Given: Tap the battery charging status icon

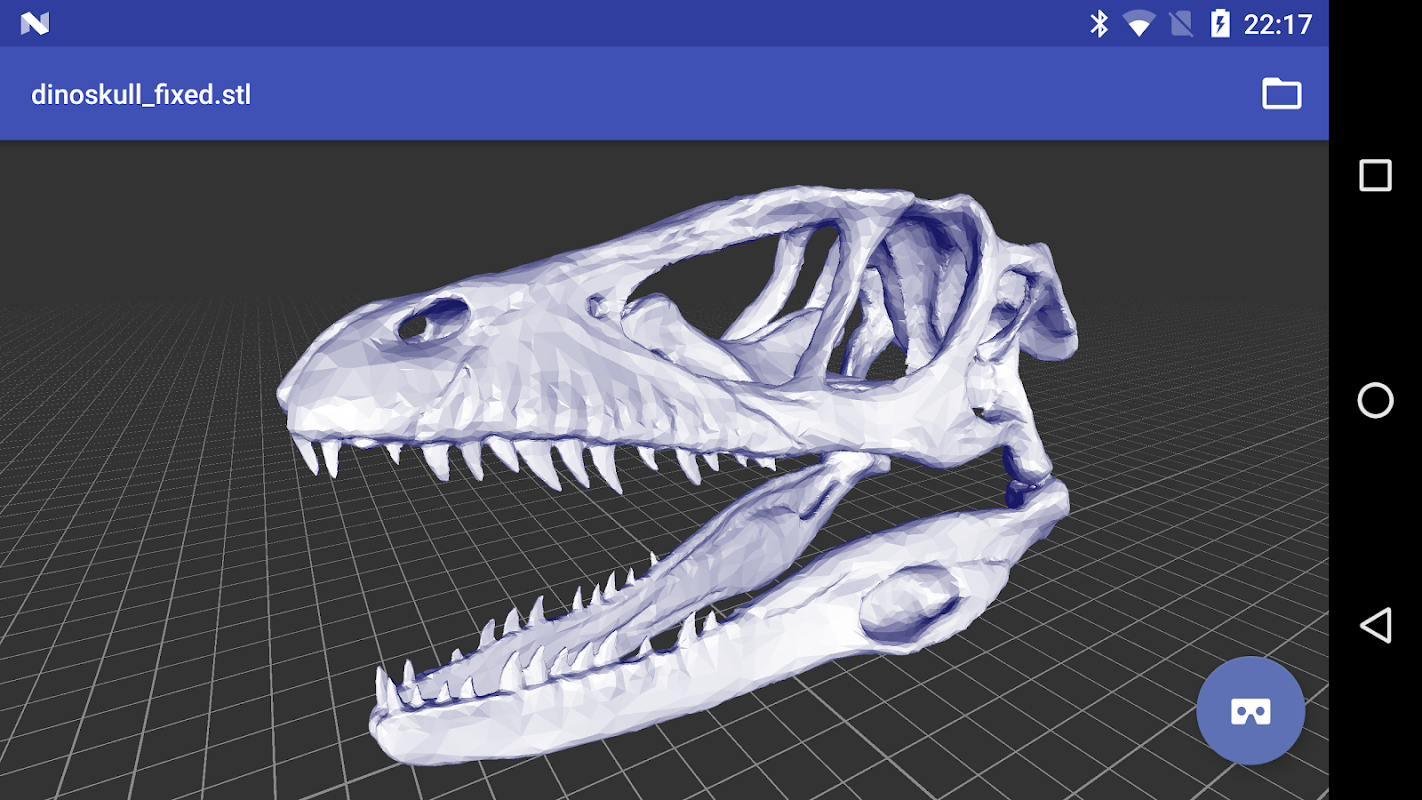Looking at the screenshot, I should click(x=1220, y=23).
